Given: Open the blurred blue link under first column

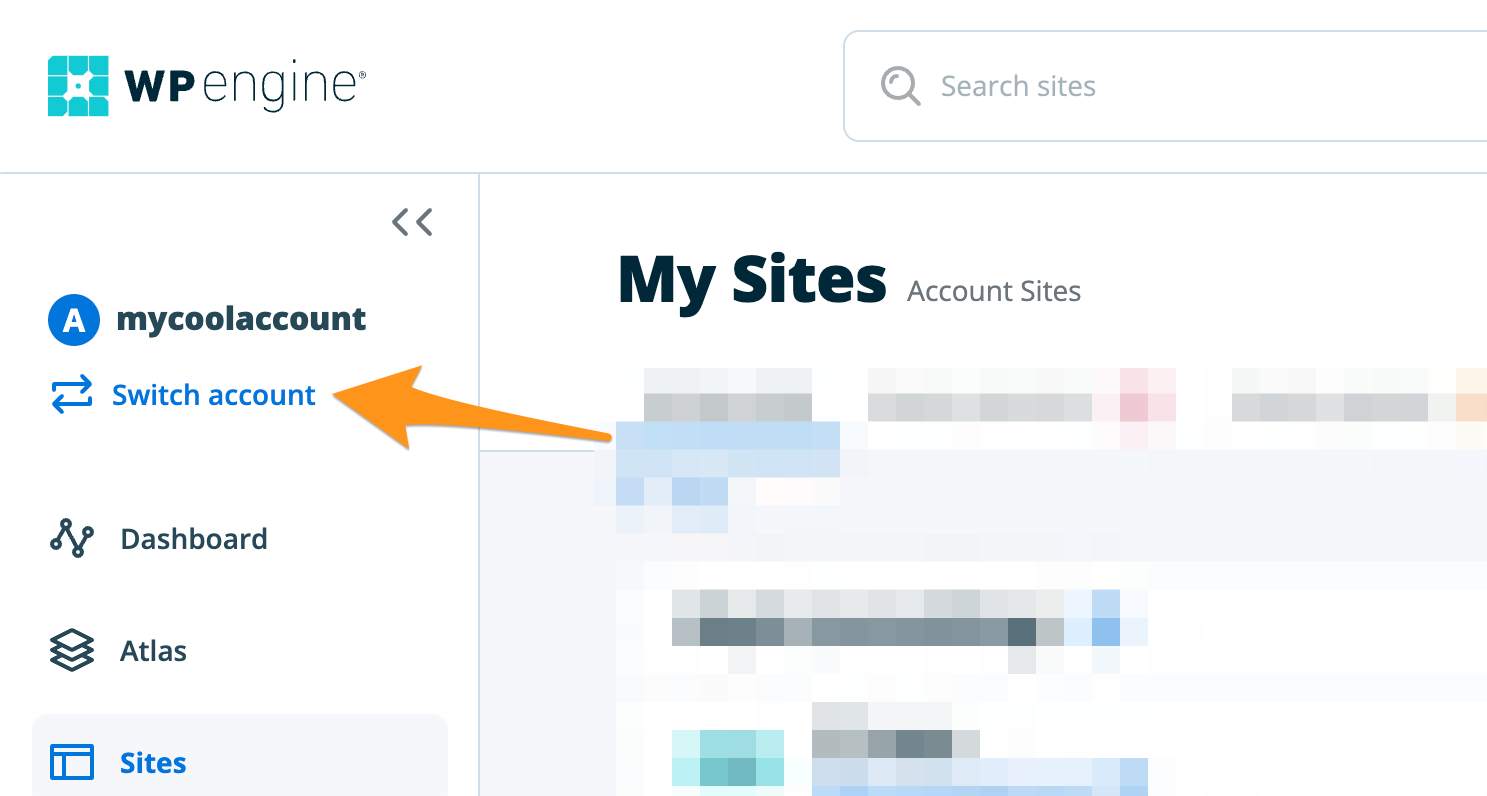Looking at the screenshot, I should click(727, 450).
